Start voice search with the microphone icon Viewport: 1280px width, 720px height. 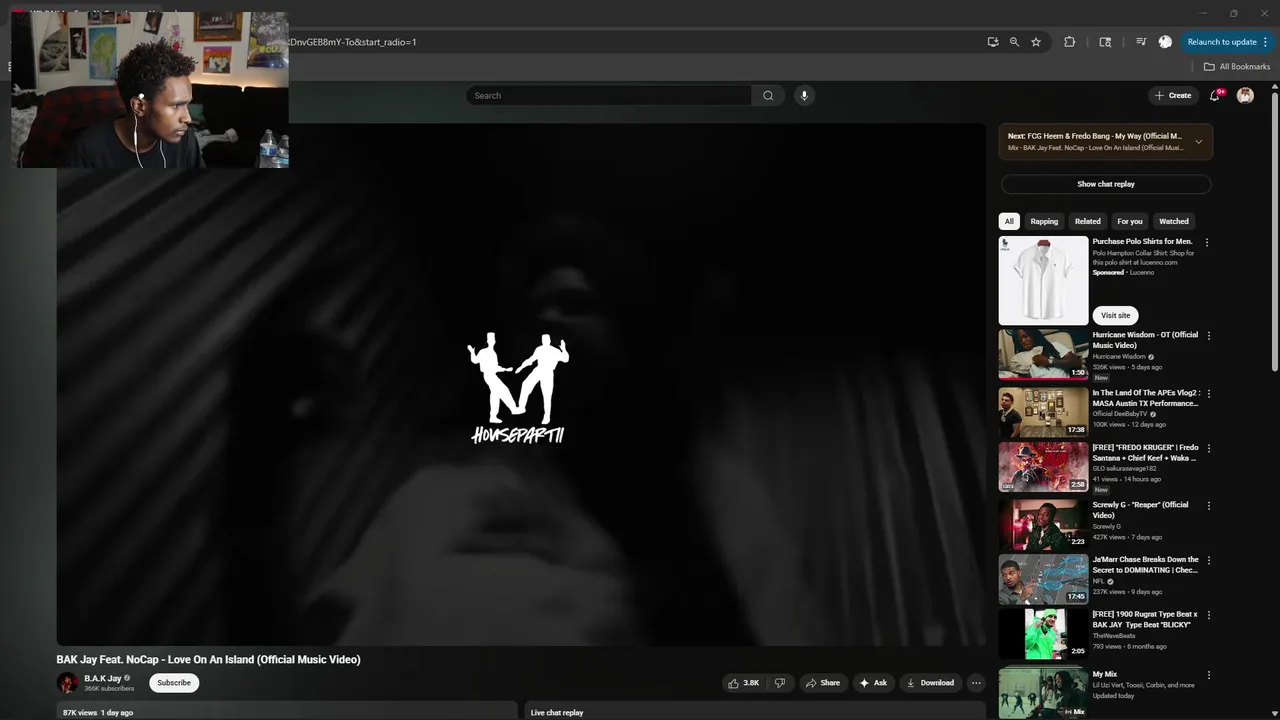click(804, 96)
